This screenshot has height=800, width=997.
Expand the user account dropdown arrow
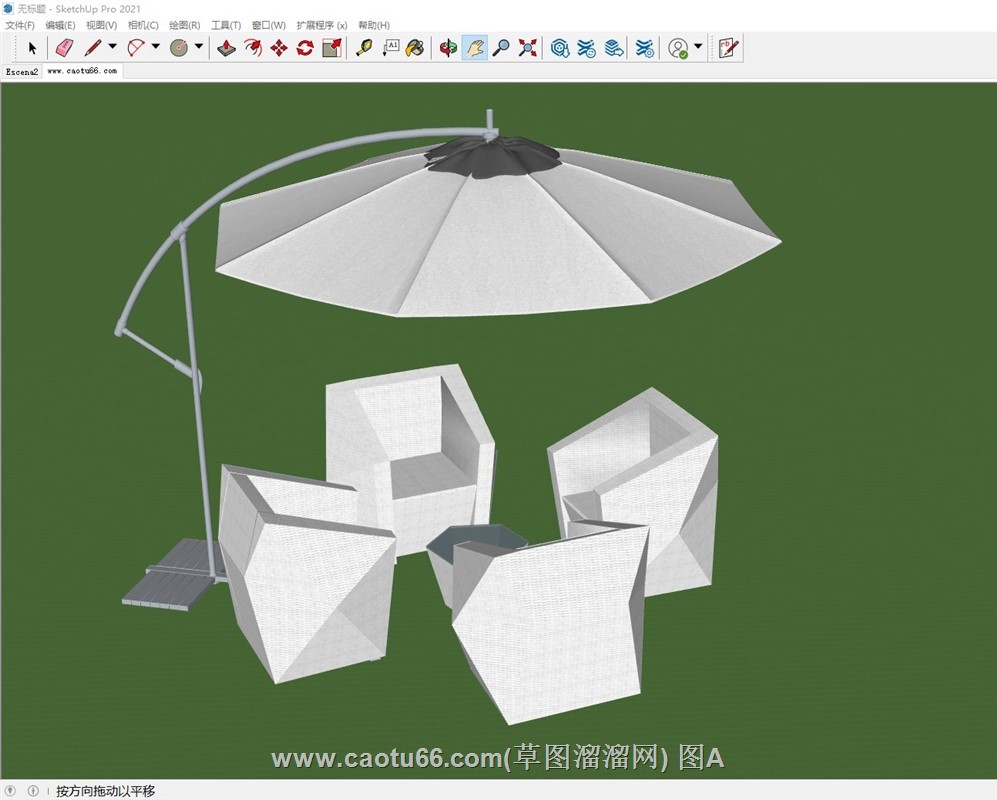[x=698, y=46]
